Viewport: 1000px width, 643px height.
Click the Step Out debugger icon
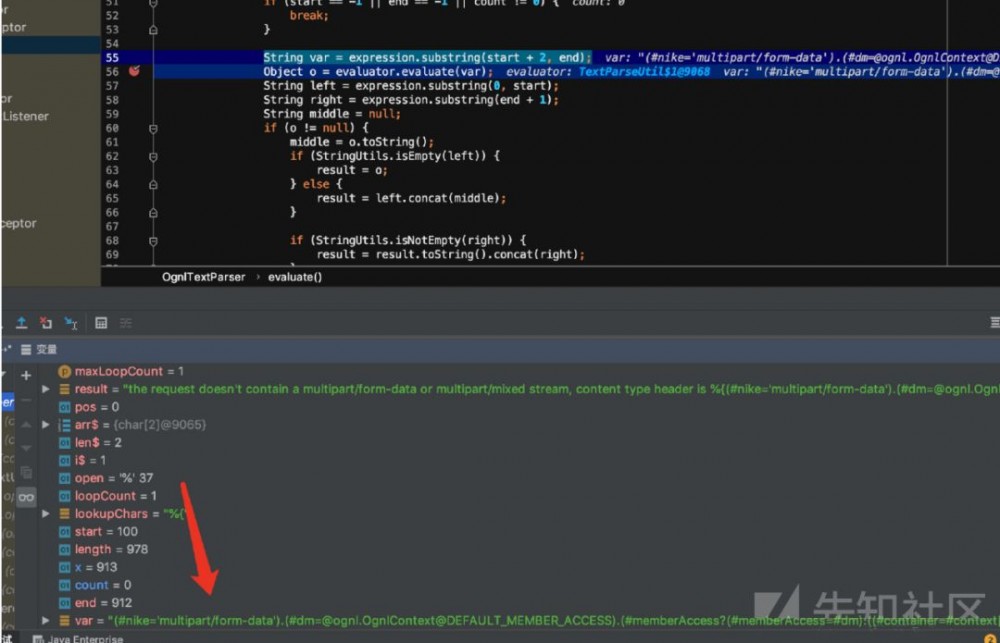21,323
